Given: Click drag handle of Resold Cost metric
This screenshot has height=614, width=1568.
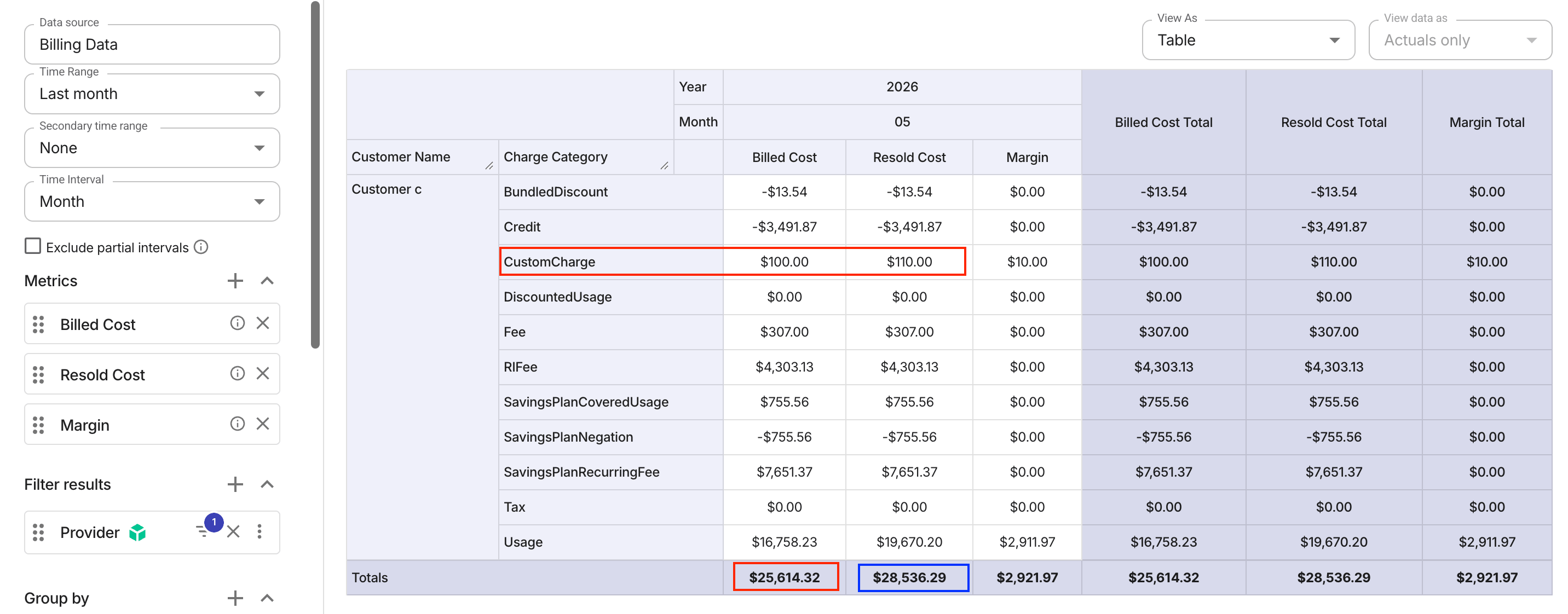Looking at the screenshot, I should tap(38, 374).
